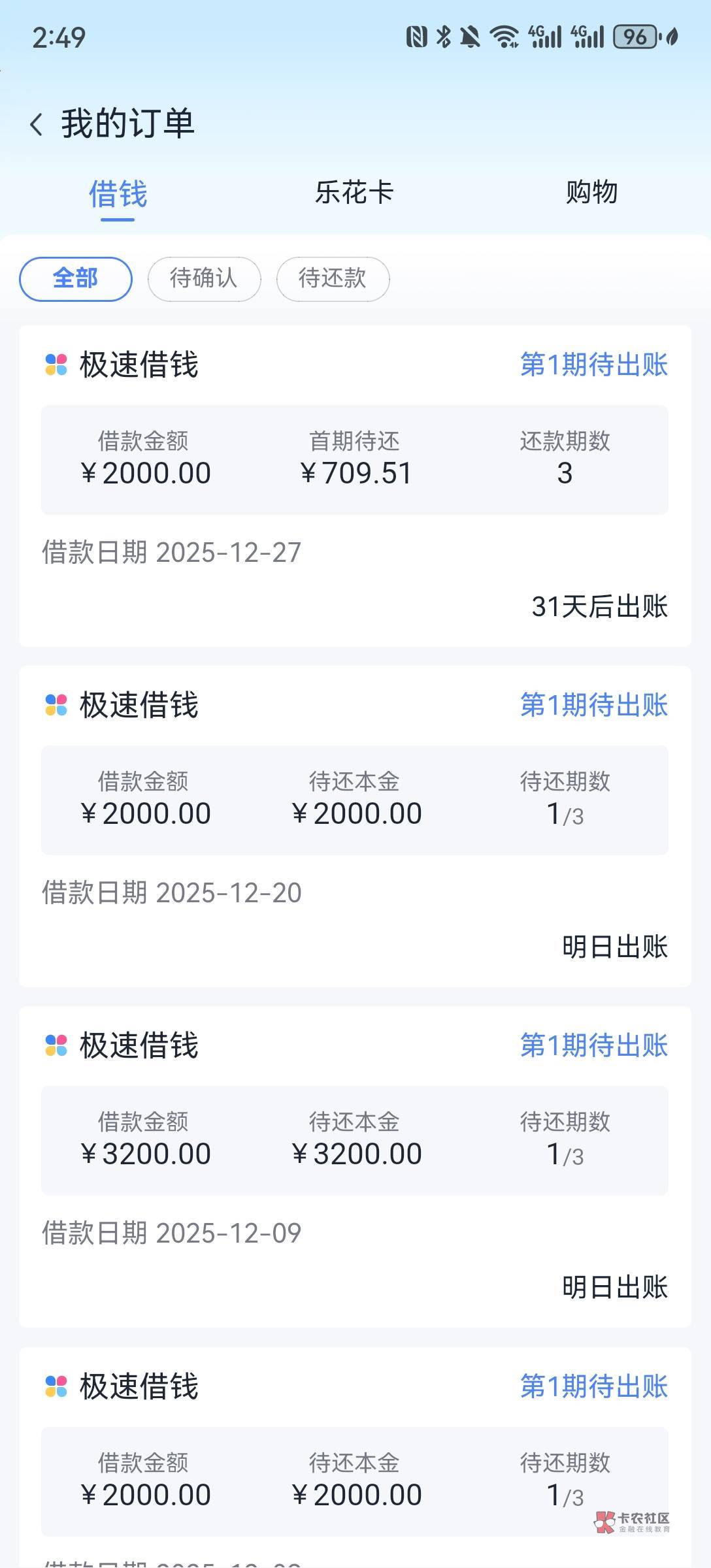711x1568 pixels.
Task: Tap 第1期待出账 on the ¥3200 loan
Action: 593,1045
